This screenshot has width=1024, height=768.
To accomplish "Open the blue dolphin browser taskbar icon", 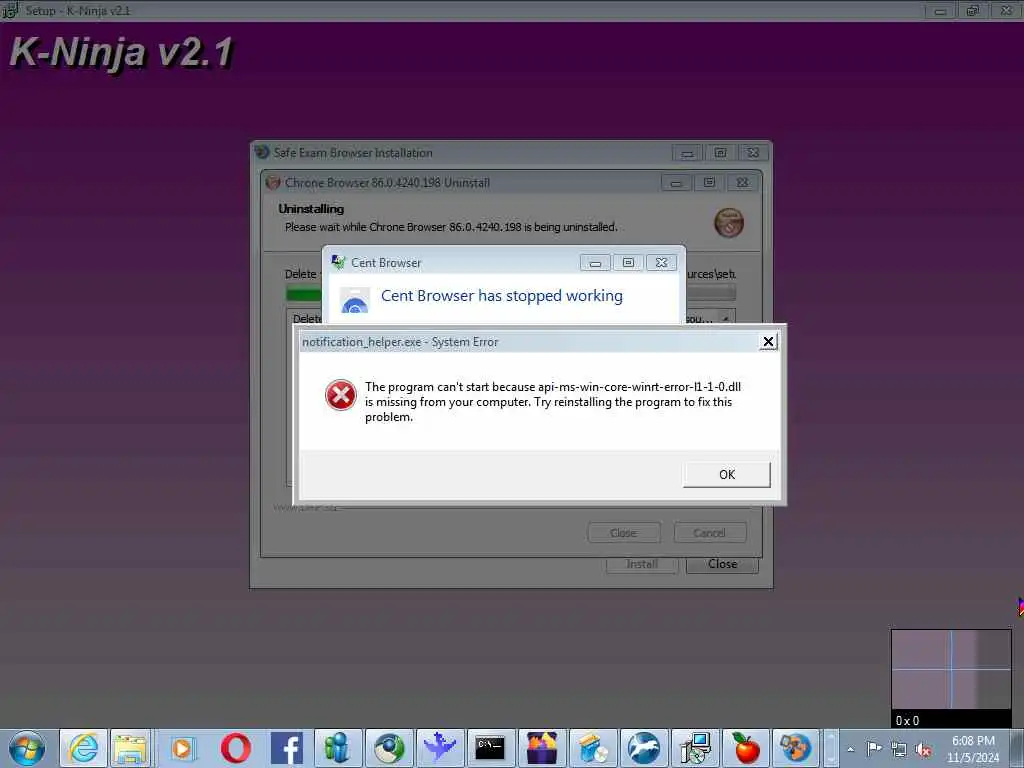I will click(x=644, y=748).
